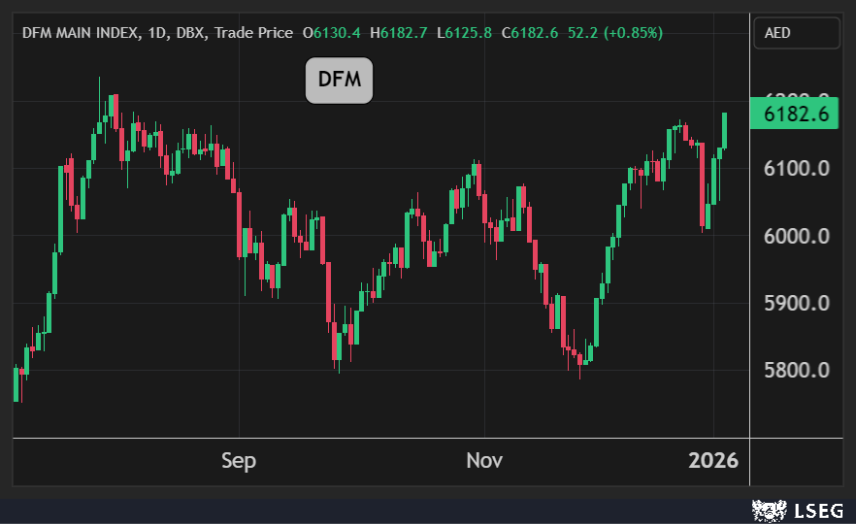Select the 2026 marker on the time axis

pos(714,461)
